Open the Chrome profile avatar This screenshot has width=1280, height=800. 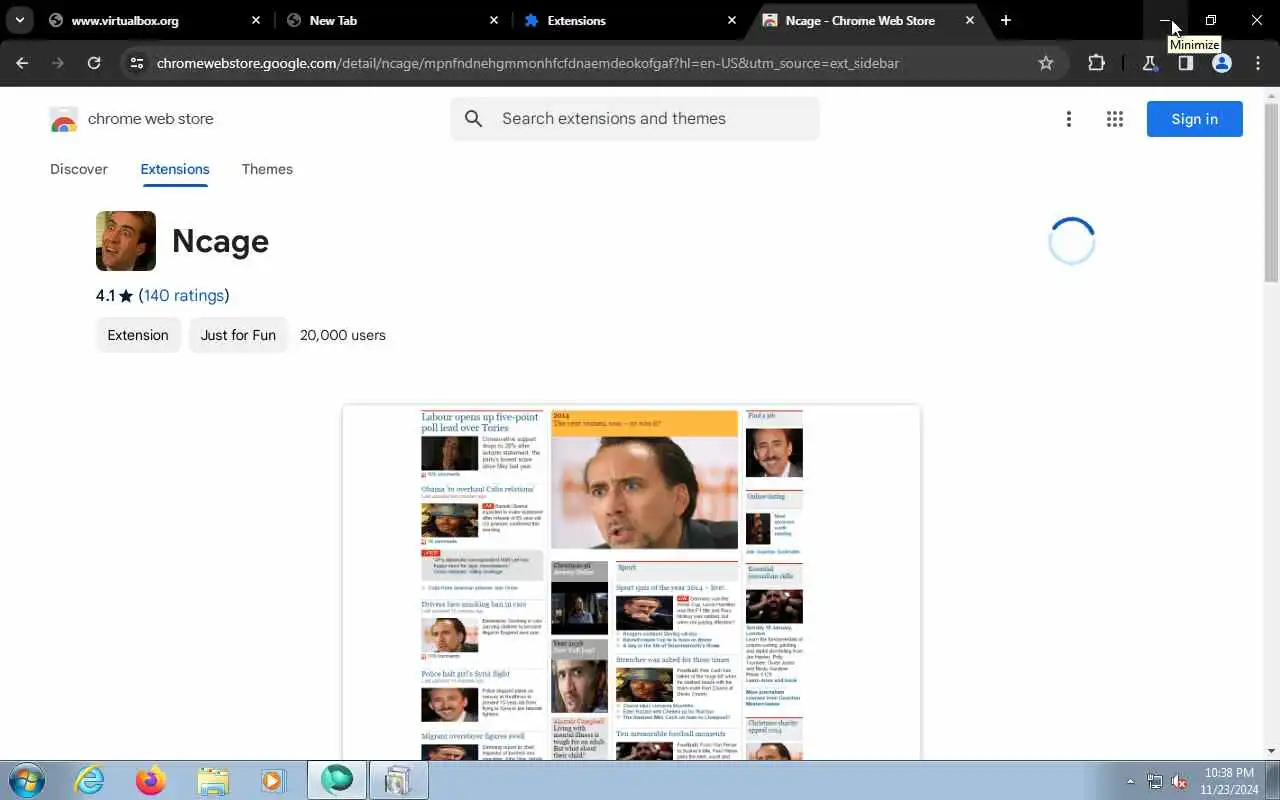[x=1222, y=63]
